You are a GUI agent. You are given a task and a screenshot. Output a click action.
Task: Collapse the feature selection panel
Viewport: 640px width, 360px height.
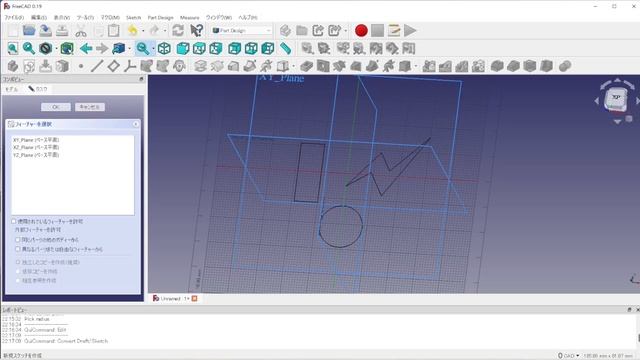(136, 124)
